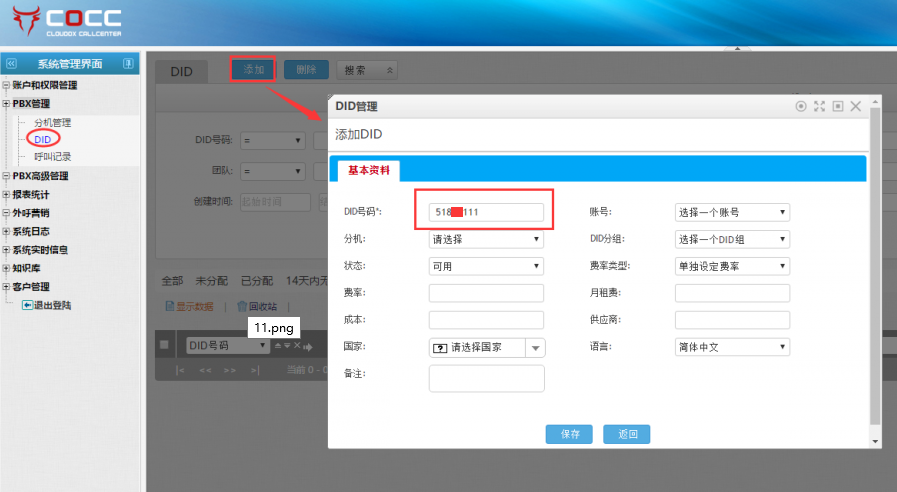Click the 返回 back button
This screenshot has height=492, width=897.
pos(627,434)
